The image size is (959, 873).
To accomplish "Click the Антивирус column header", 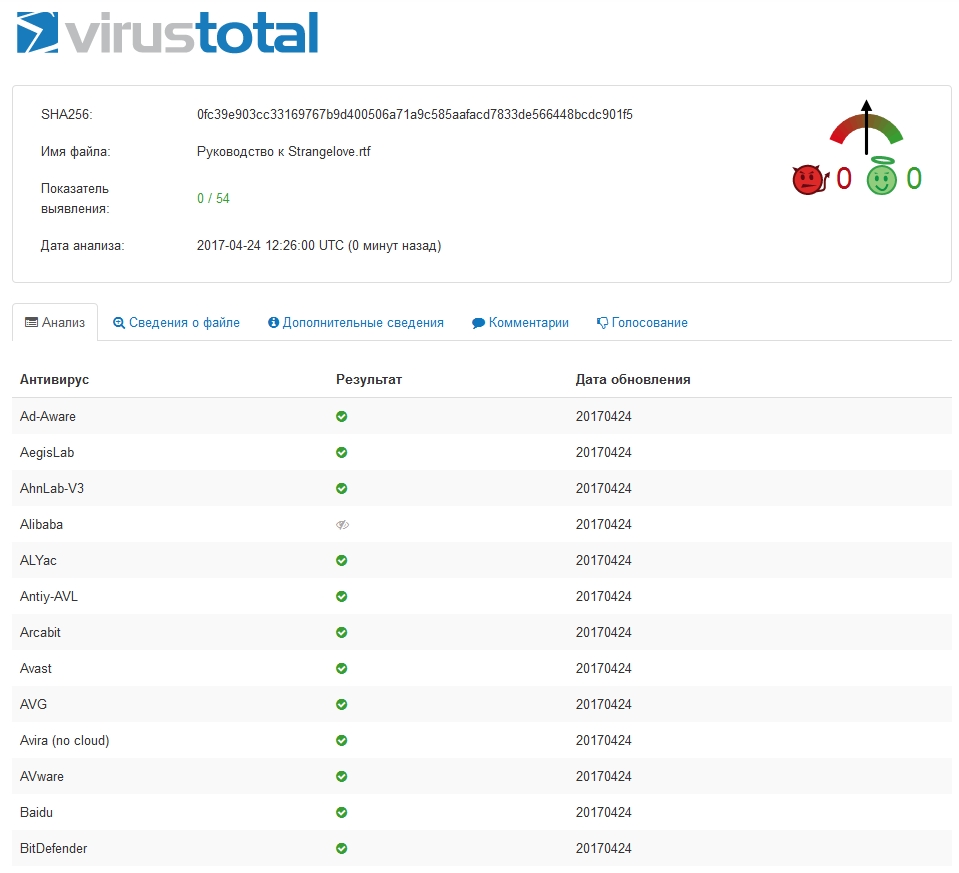I will pos(54,379).
